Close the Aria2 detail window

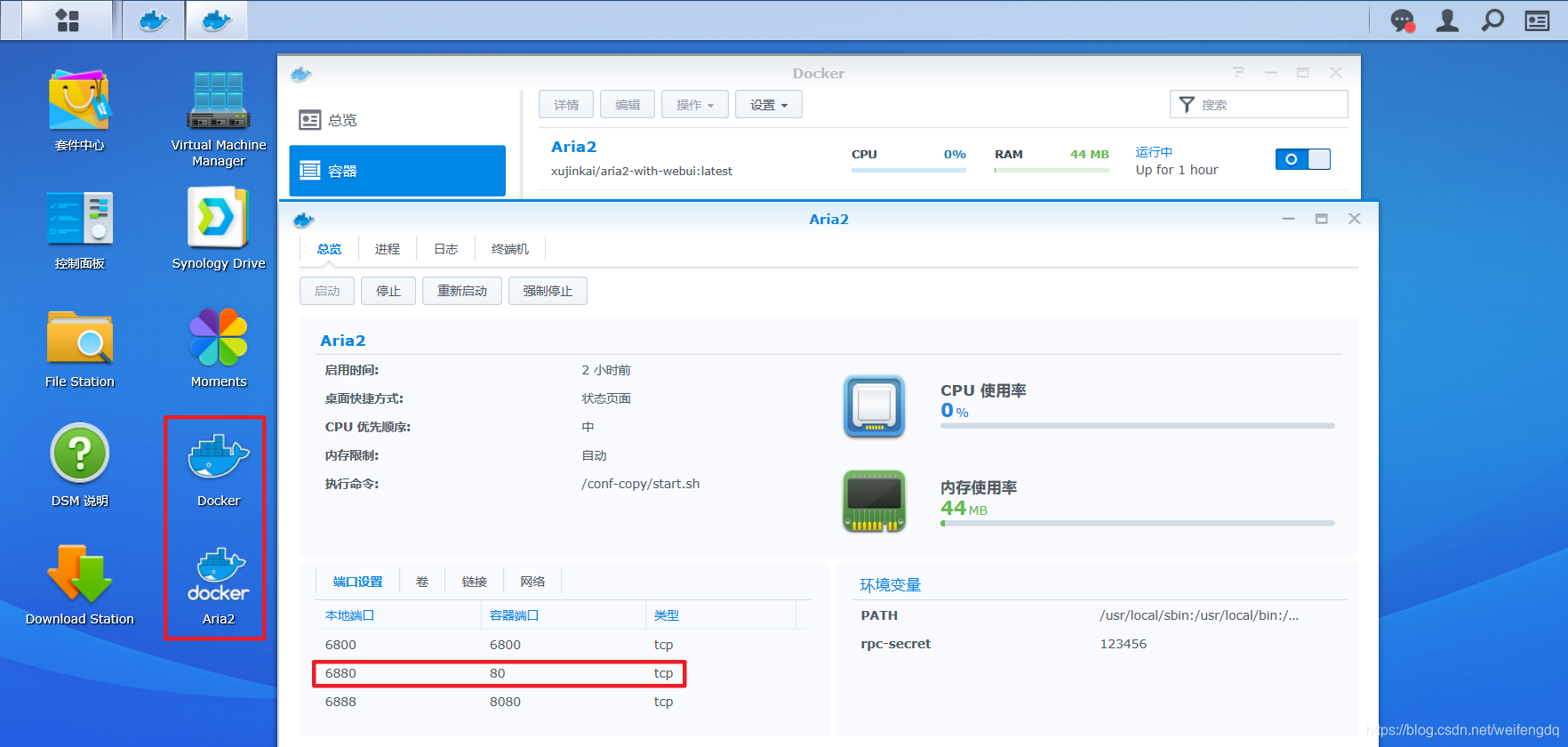click(1354, 219)
